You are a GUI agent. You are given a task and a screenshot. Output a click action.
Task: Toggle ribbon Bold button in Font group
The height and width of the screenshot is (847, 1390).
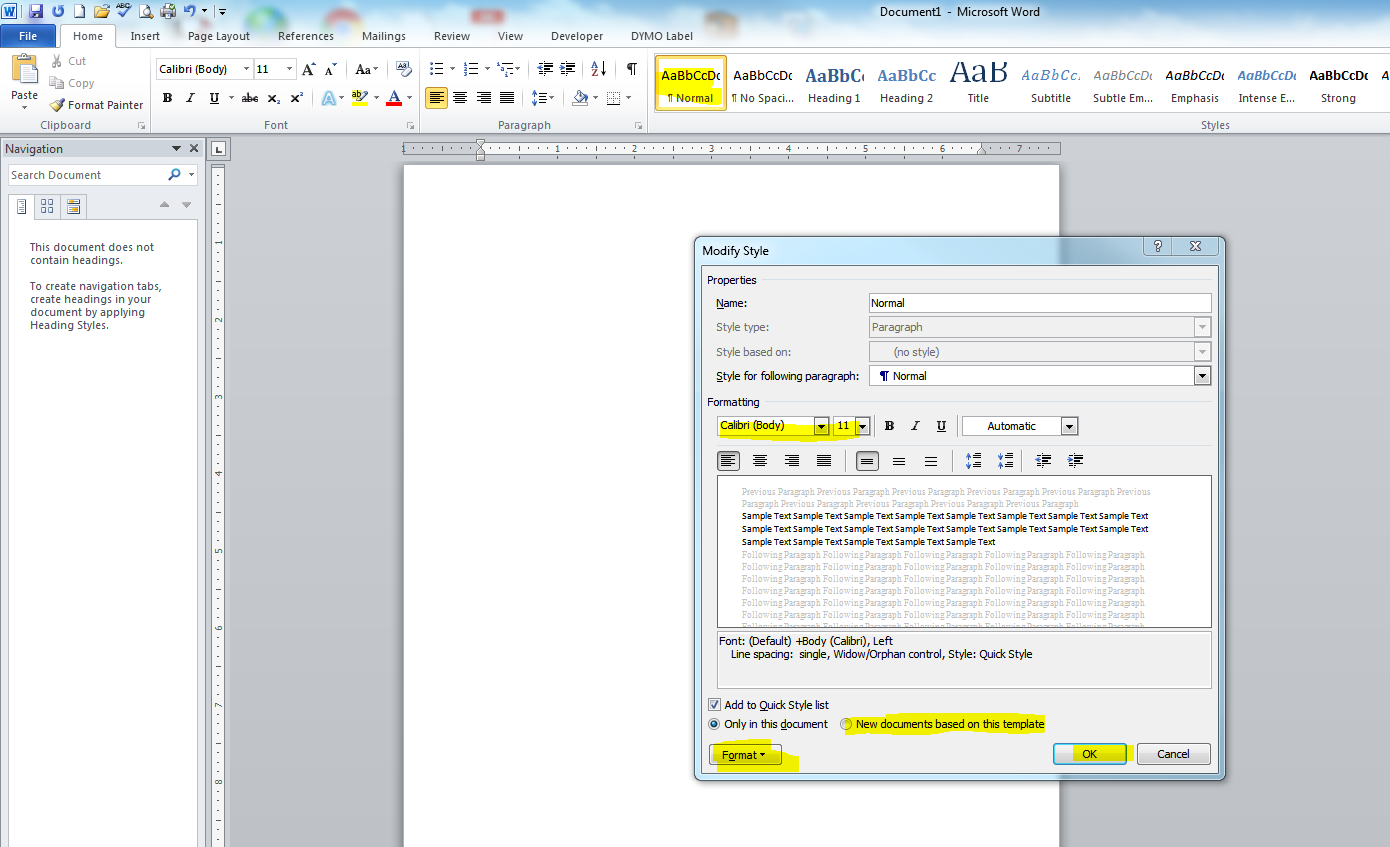167,98
